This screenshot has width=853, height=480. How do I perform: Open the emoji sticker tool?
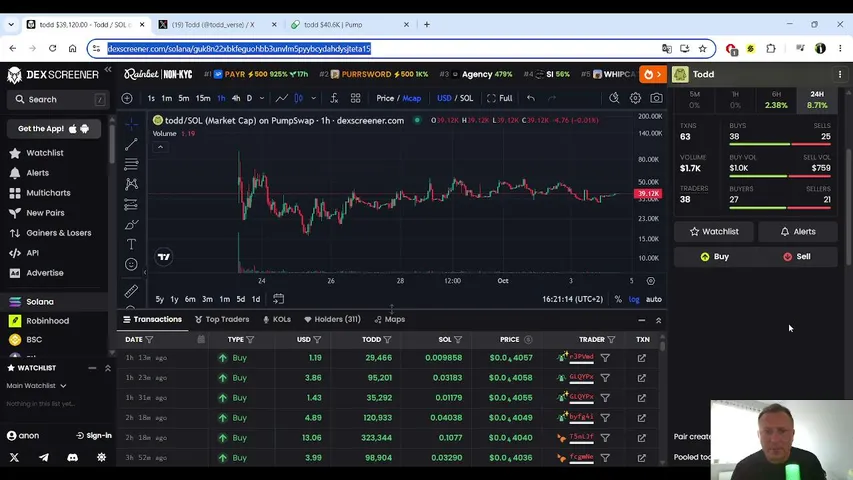(x=131, y=264)
